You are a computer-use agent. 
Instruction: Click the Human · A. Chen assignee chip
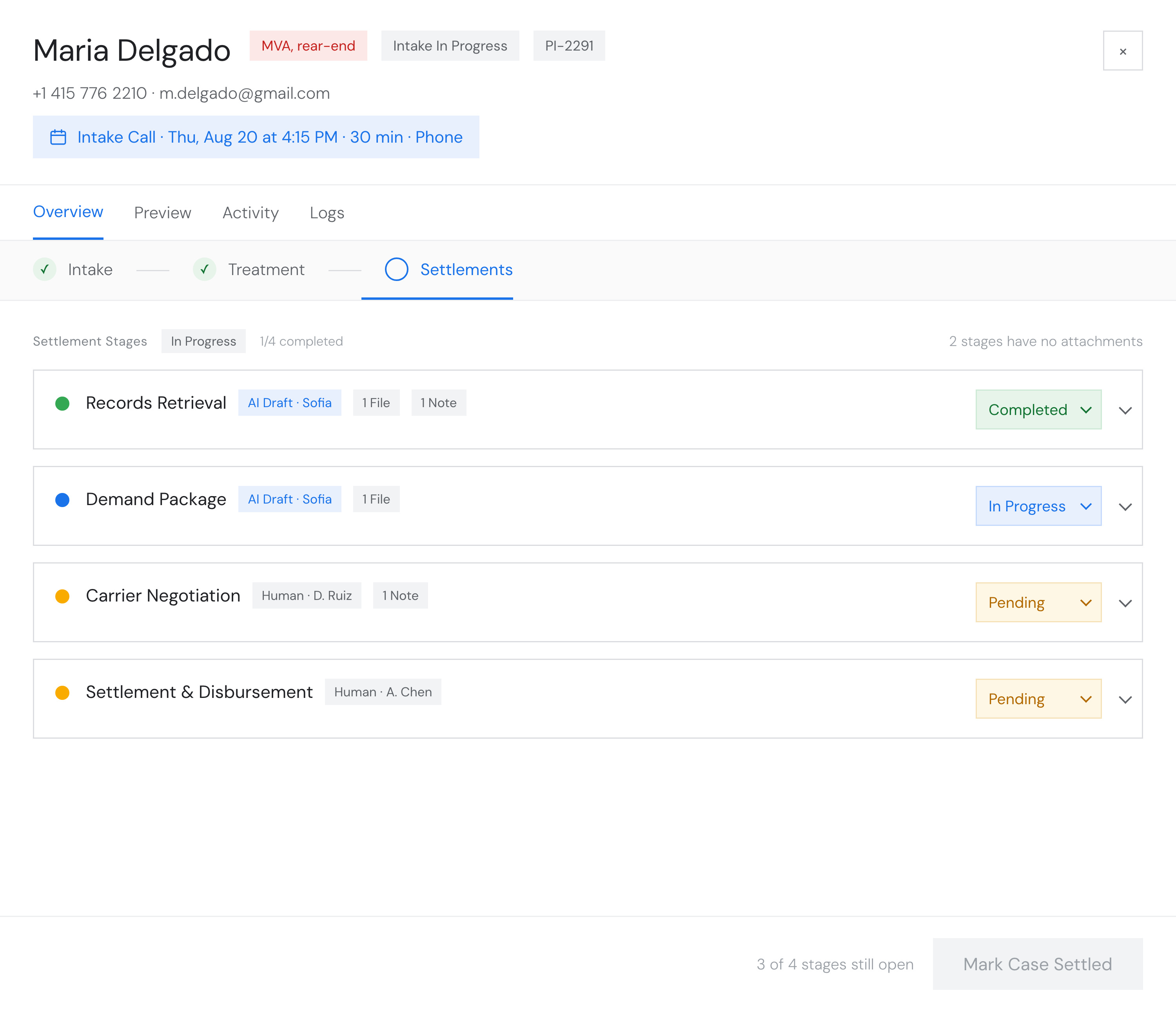click(383, 692)
